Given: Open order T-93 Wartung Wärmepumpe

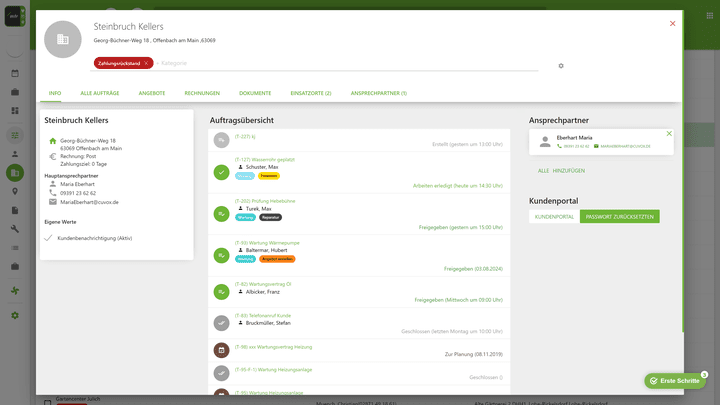Looking at the screenshot, I should click(267, 242).
